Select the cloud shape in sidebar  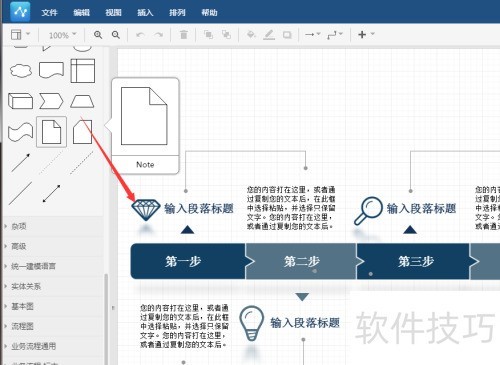[x=21, y=71]
